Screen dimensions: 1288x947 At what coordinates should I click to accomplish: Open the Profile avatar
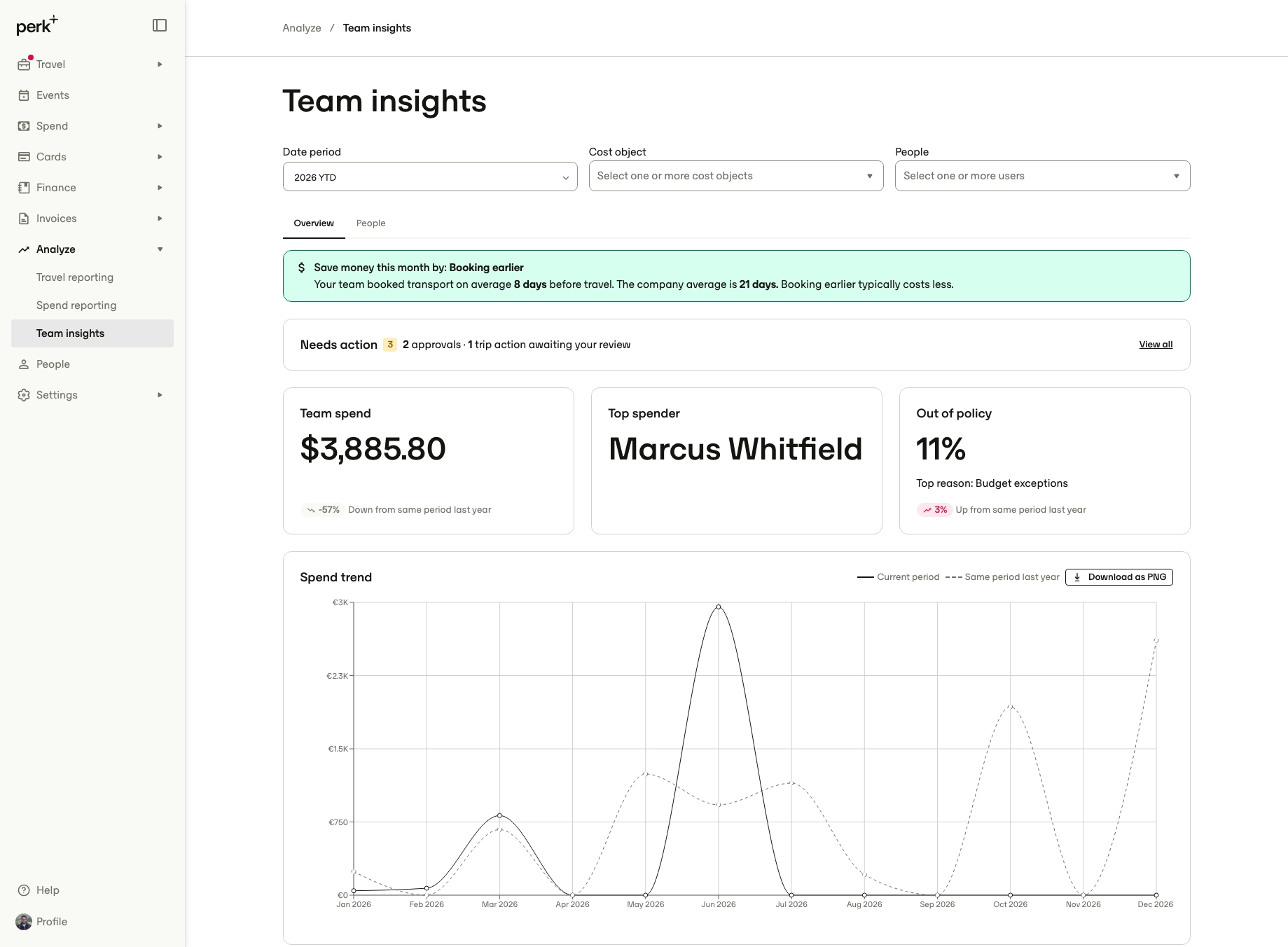coord(24,922)
